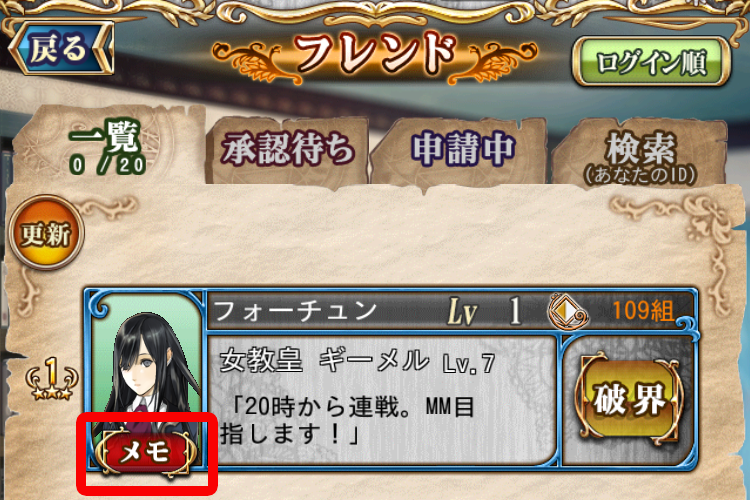Screen dimensions: 750x500
Task: Tap the rank 1 three-star badge
Action: tap(51, 378)
